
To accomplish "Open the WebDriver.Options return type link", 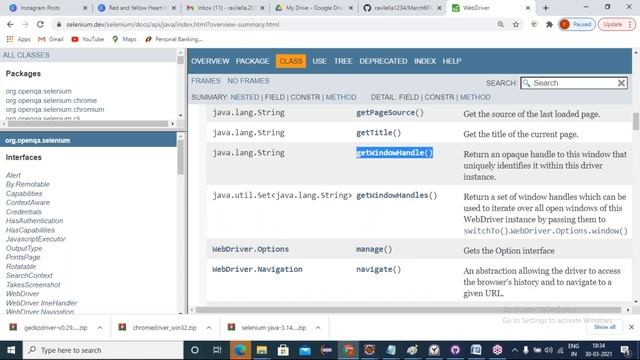I will tap(250, 249).
